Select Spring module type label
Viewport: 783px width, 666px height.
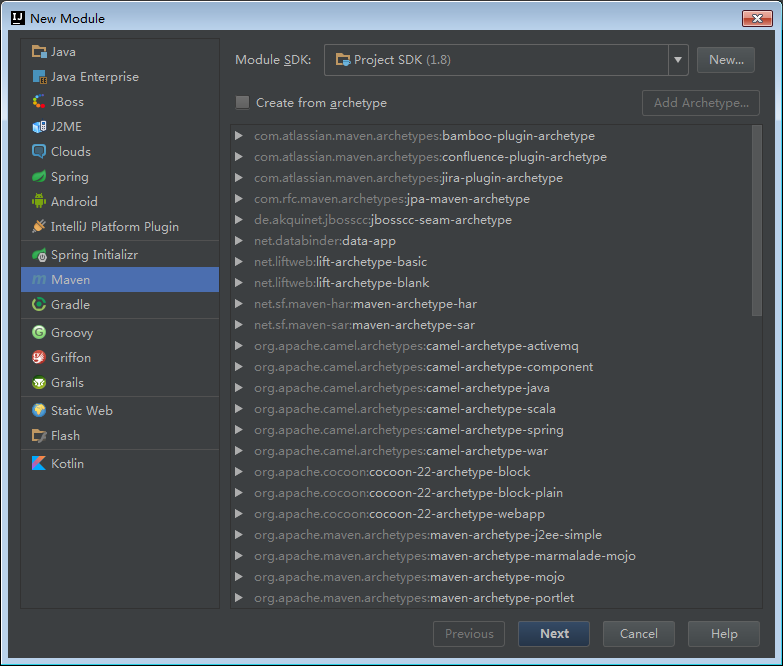coord(69,177)
